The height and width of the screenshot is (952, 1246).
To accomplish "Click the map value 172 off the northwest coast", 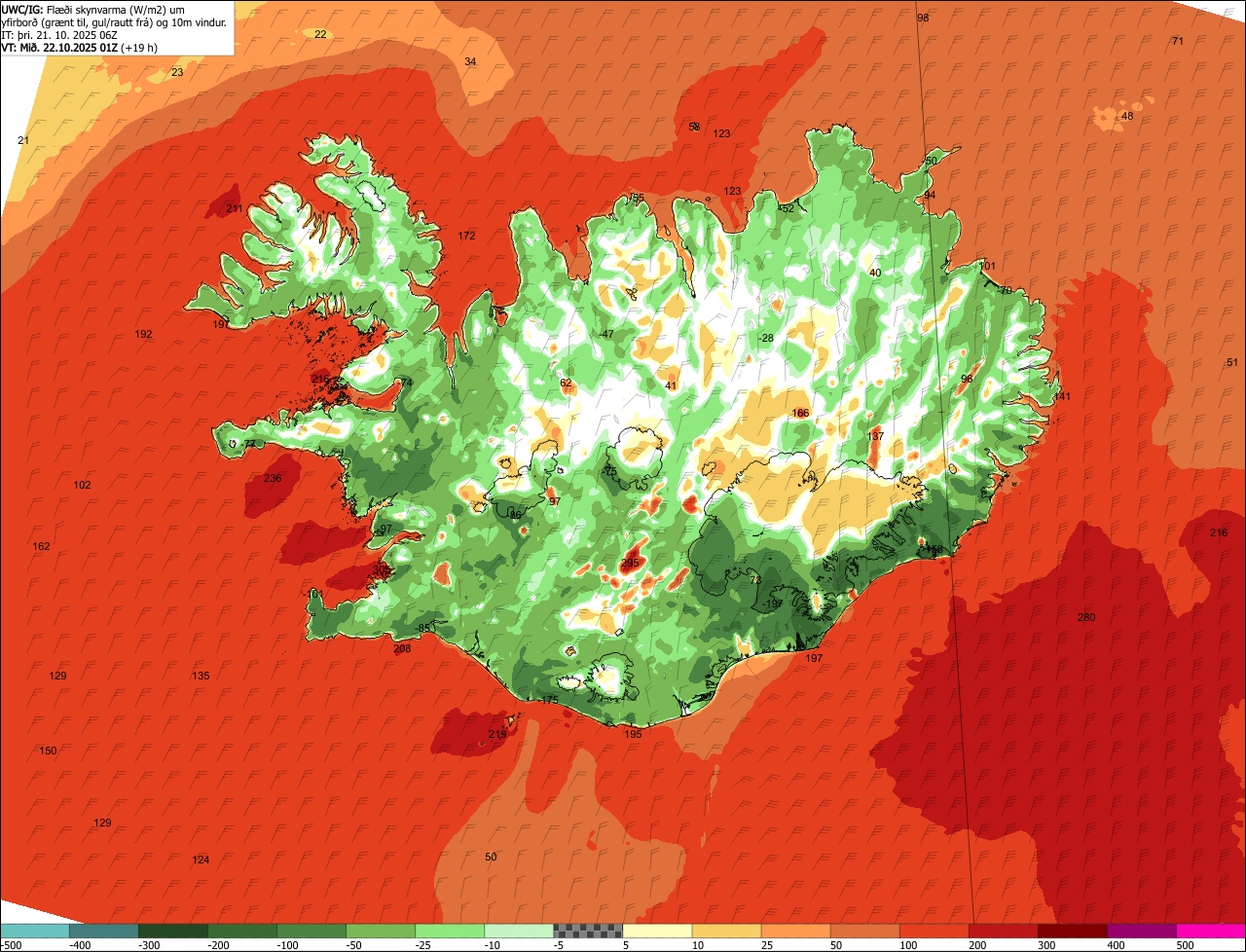I will point(467,236).
